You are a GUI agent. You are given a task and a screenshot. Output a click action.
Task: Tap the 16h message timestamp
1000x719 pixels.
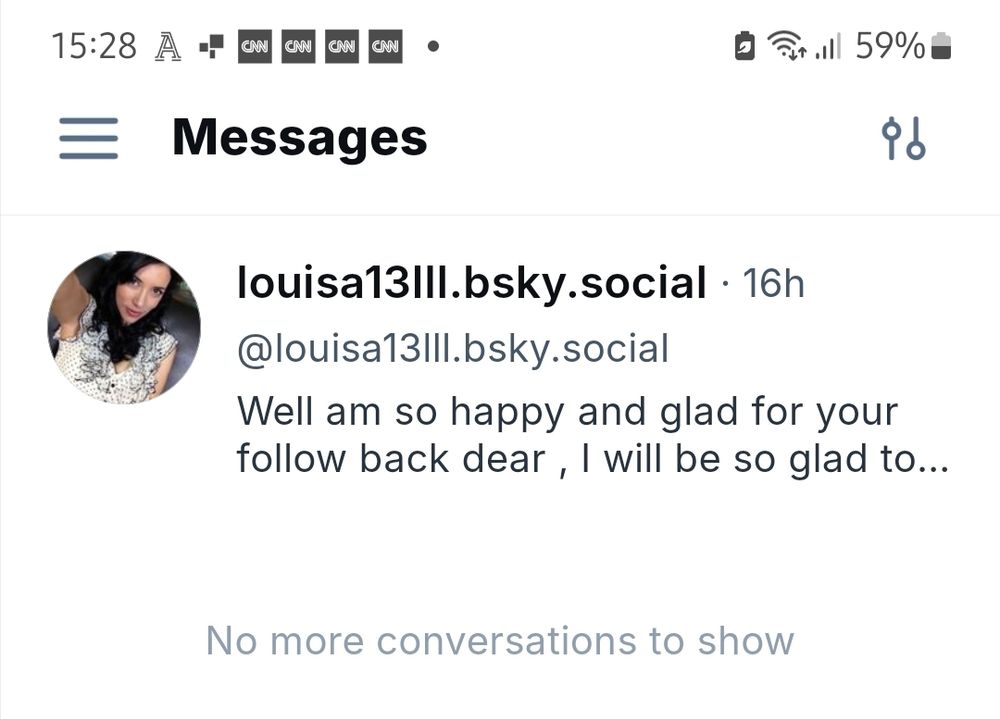[773, 284]
